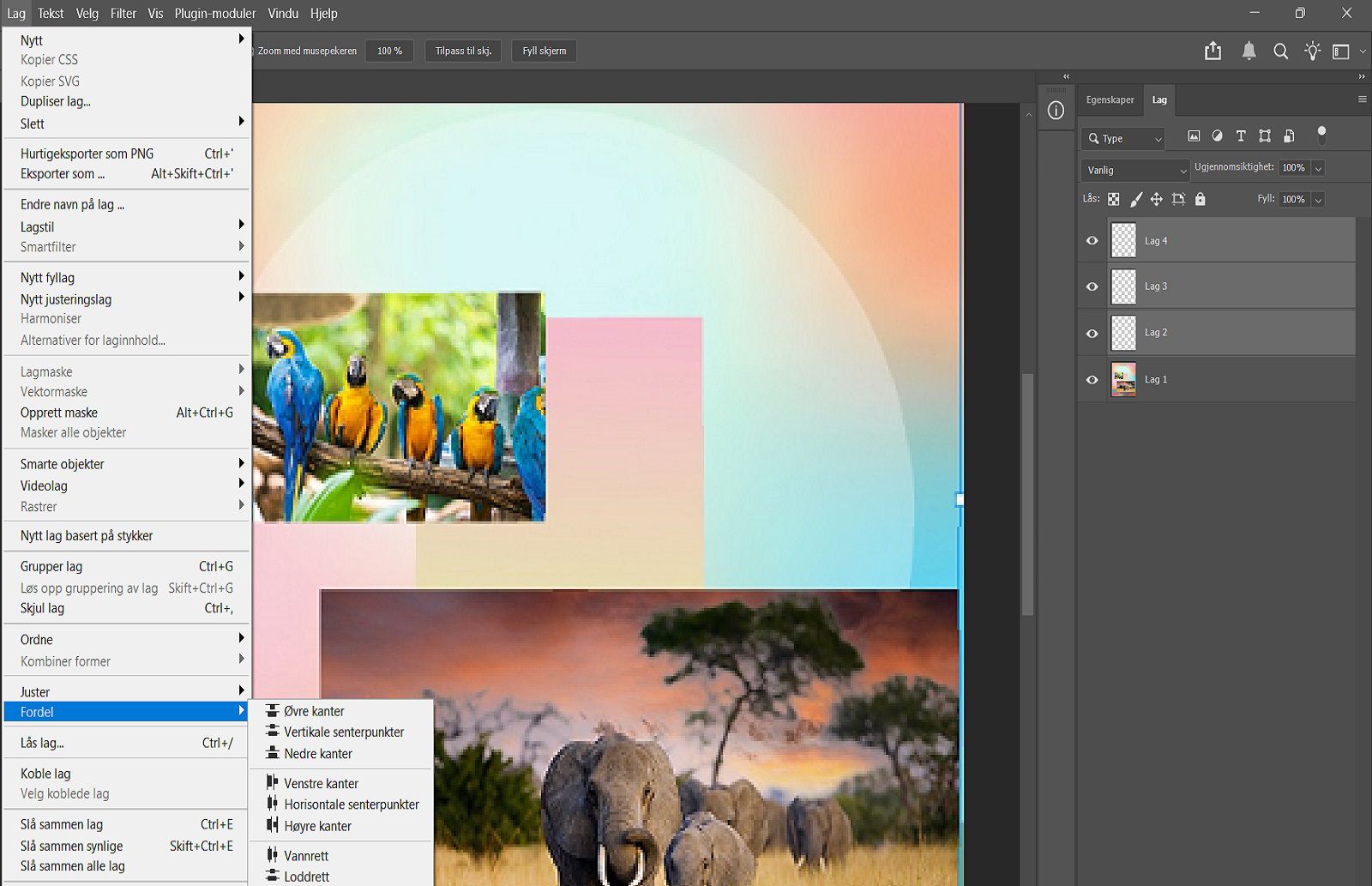Viewport: 1372px width, 886px height.
Task: Filter layers by pixel layers icon
Action: pos(1194,136)
